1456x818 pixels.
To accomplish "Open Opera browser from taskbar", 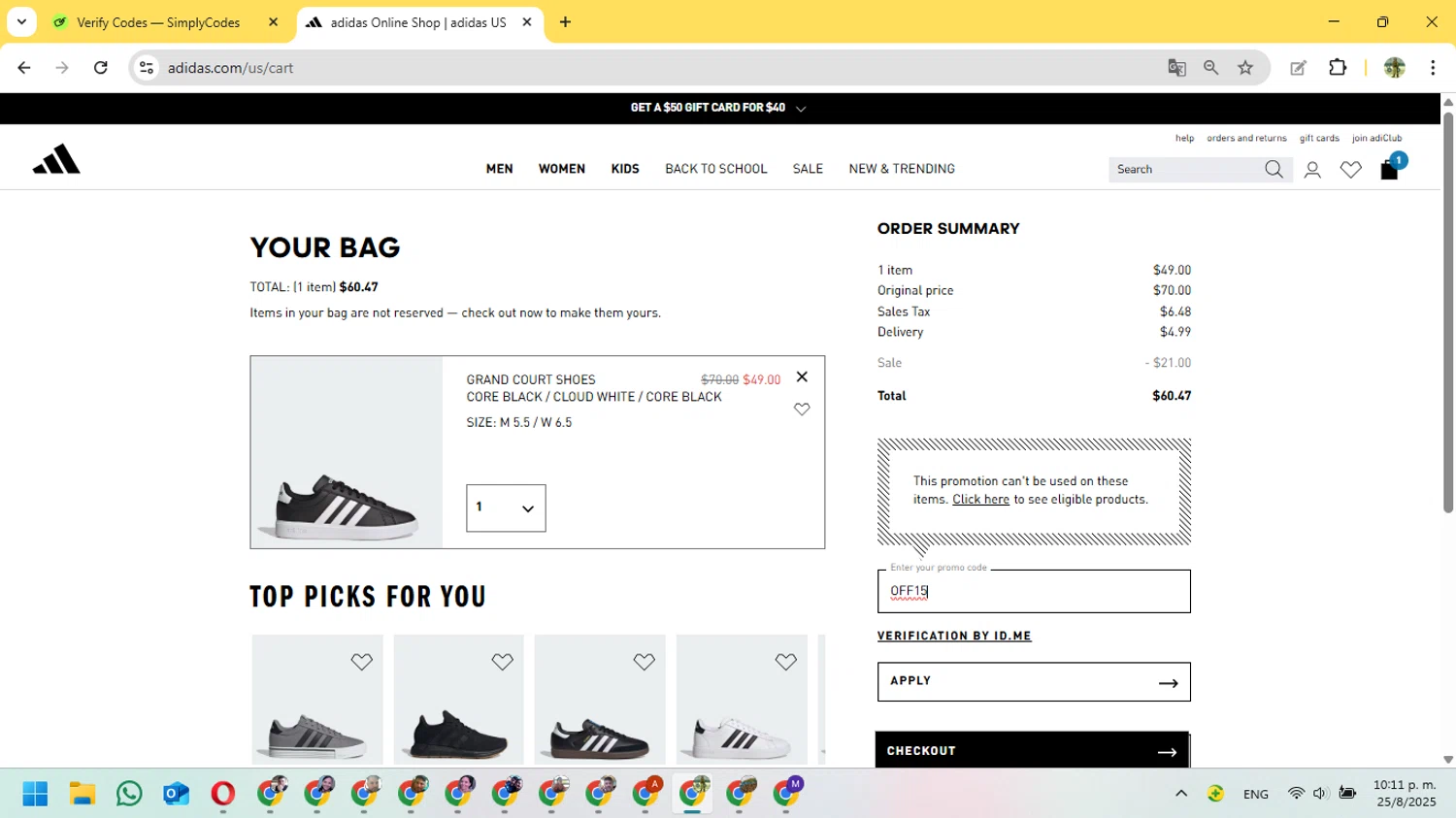I will 222,794.
